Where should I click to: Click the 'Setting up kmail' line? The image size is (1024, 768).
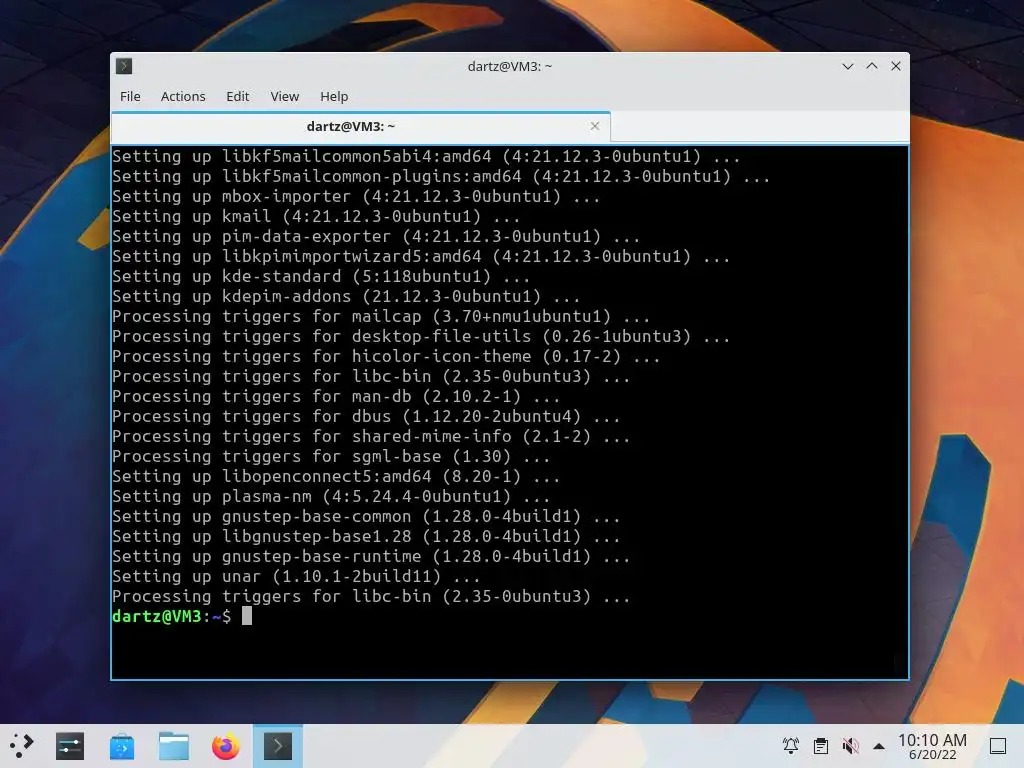click(x=316, y=216)
